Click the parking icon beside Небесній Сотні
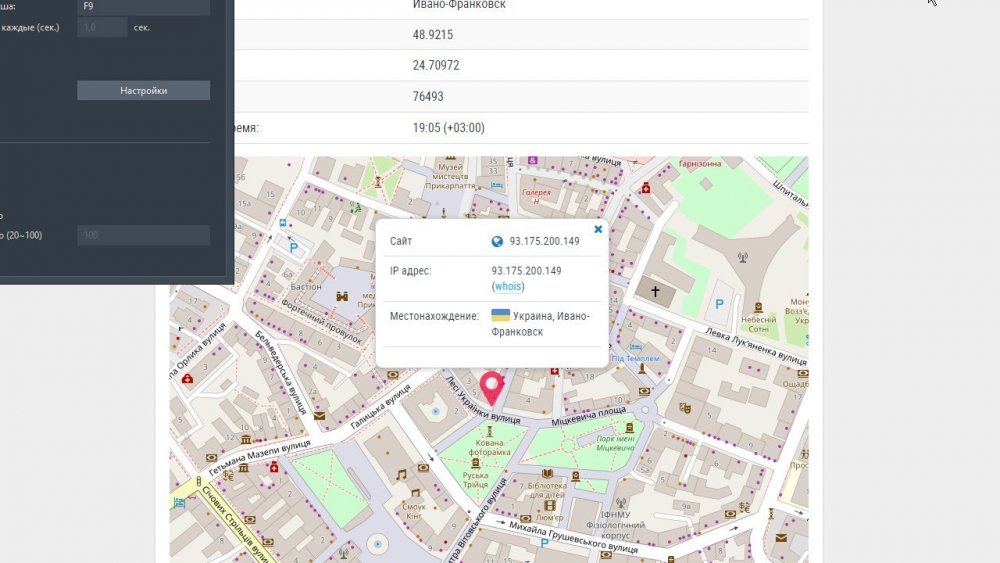1000x563 pixels. [719, 305]
